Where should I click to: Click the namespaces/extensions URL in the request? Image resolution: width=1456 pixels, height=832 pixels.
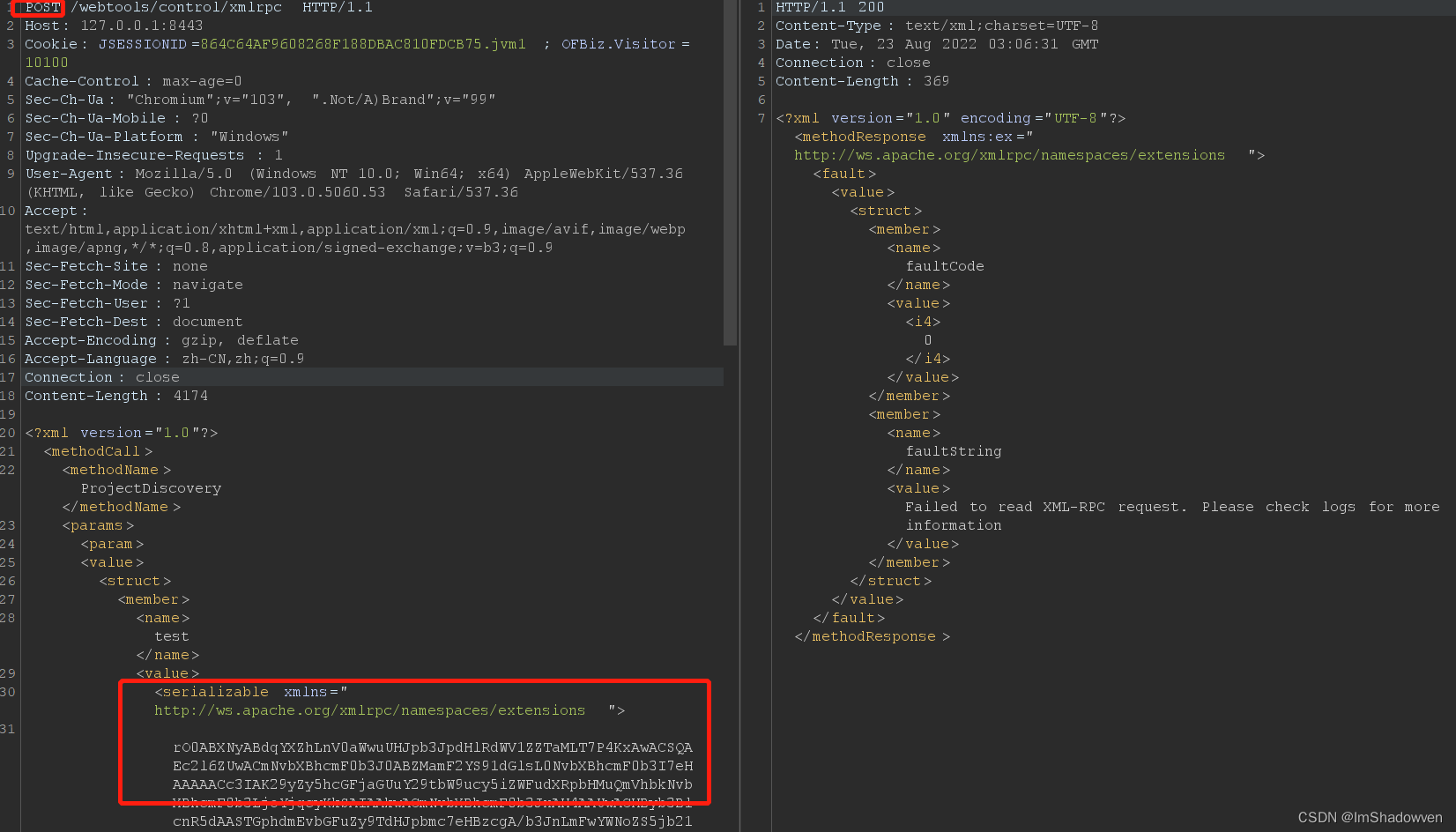370,710
